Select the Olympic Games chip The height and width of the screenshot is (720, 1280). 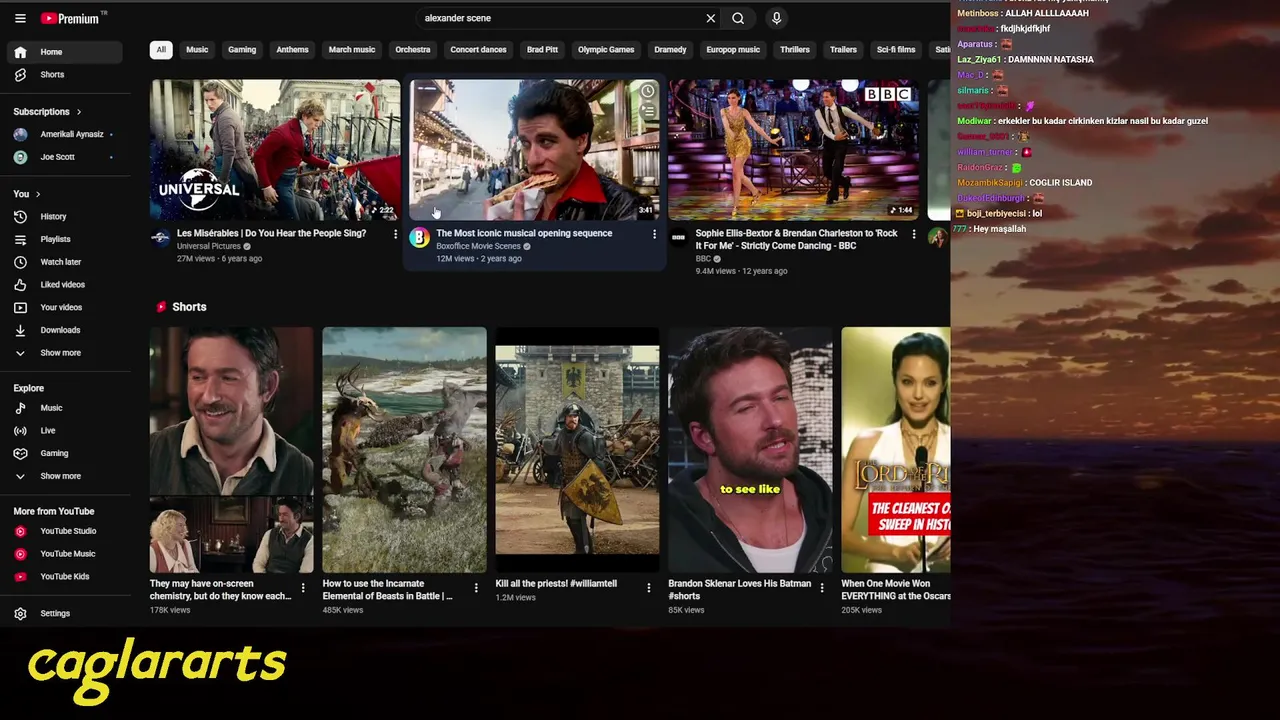(606, 50)
